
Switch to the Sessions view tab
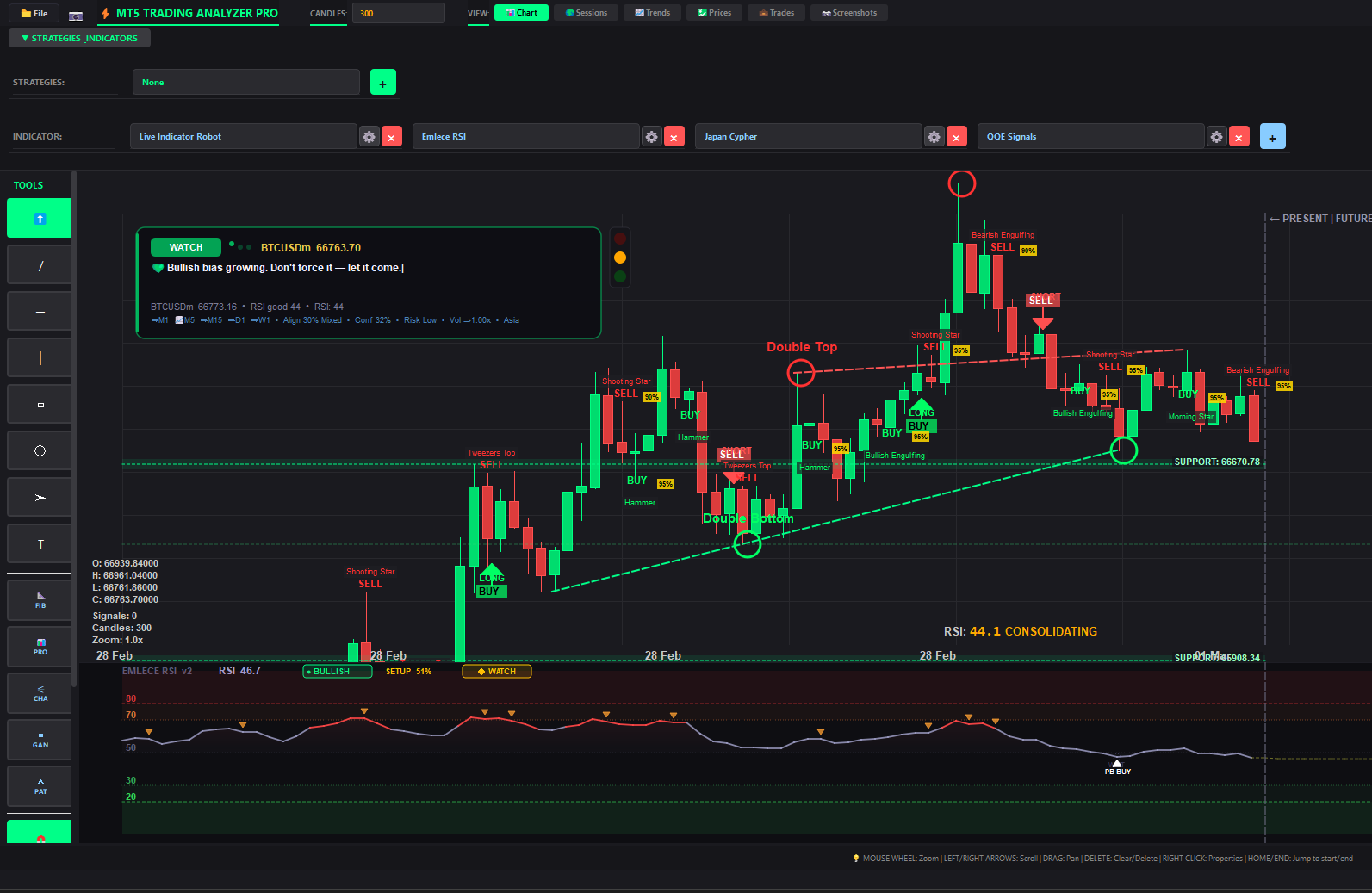tap(586, 13)
